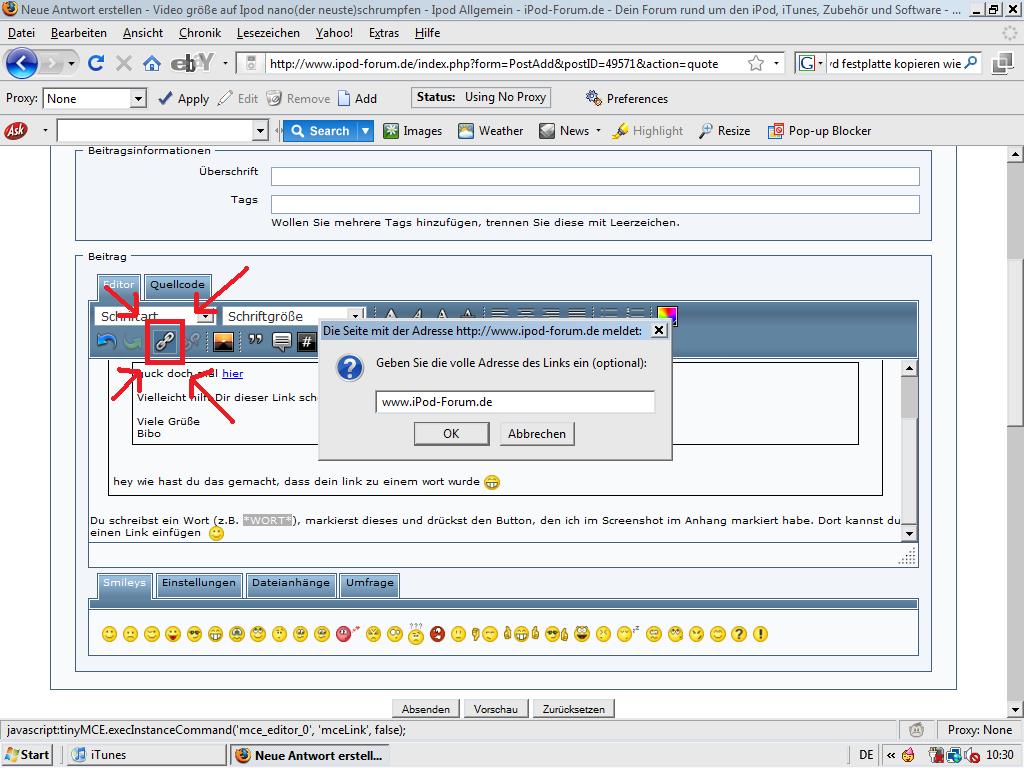Insert the thumbs-down smiley
The height and width of the screenshot is (768, 1024).
(486, 633)
